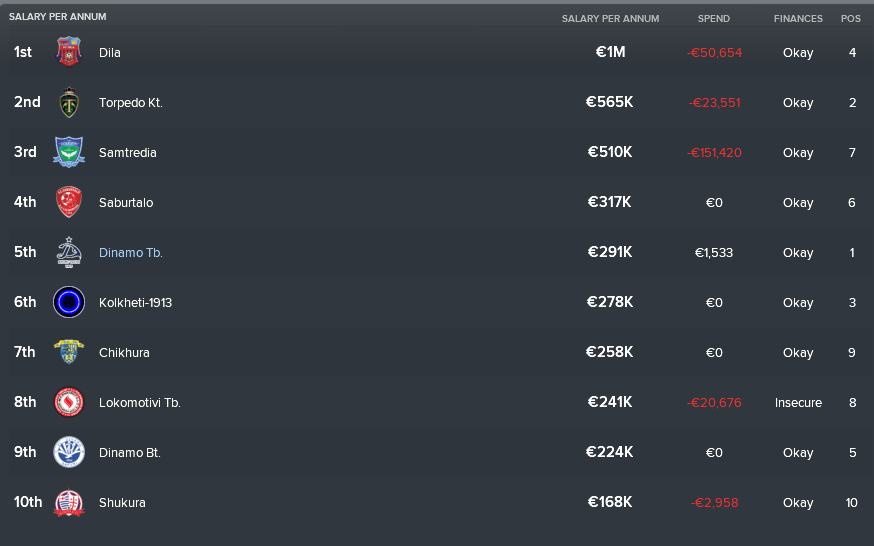Select the 10th place Shukura row
Image resolution: width=874 pixels, height=546 pixels.
click(x=437, y=502)
